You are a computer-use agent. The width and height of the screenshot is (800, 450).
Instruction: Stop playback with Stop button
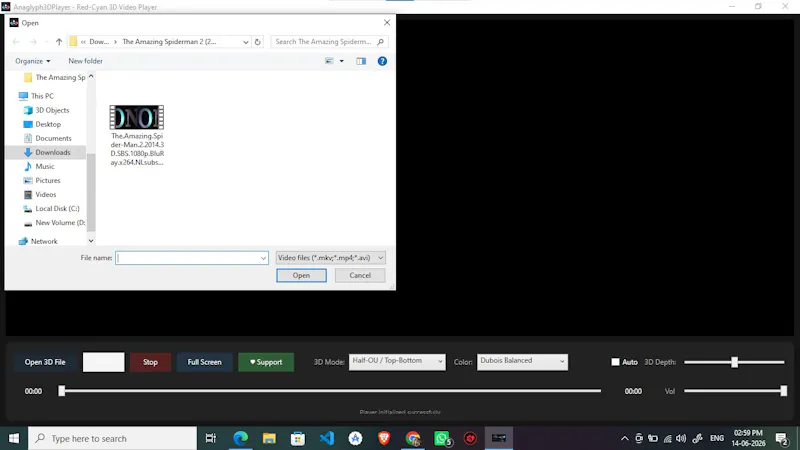click(151, 362)
